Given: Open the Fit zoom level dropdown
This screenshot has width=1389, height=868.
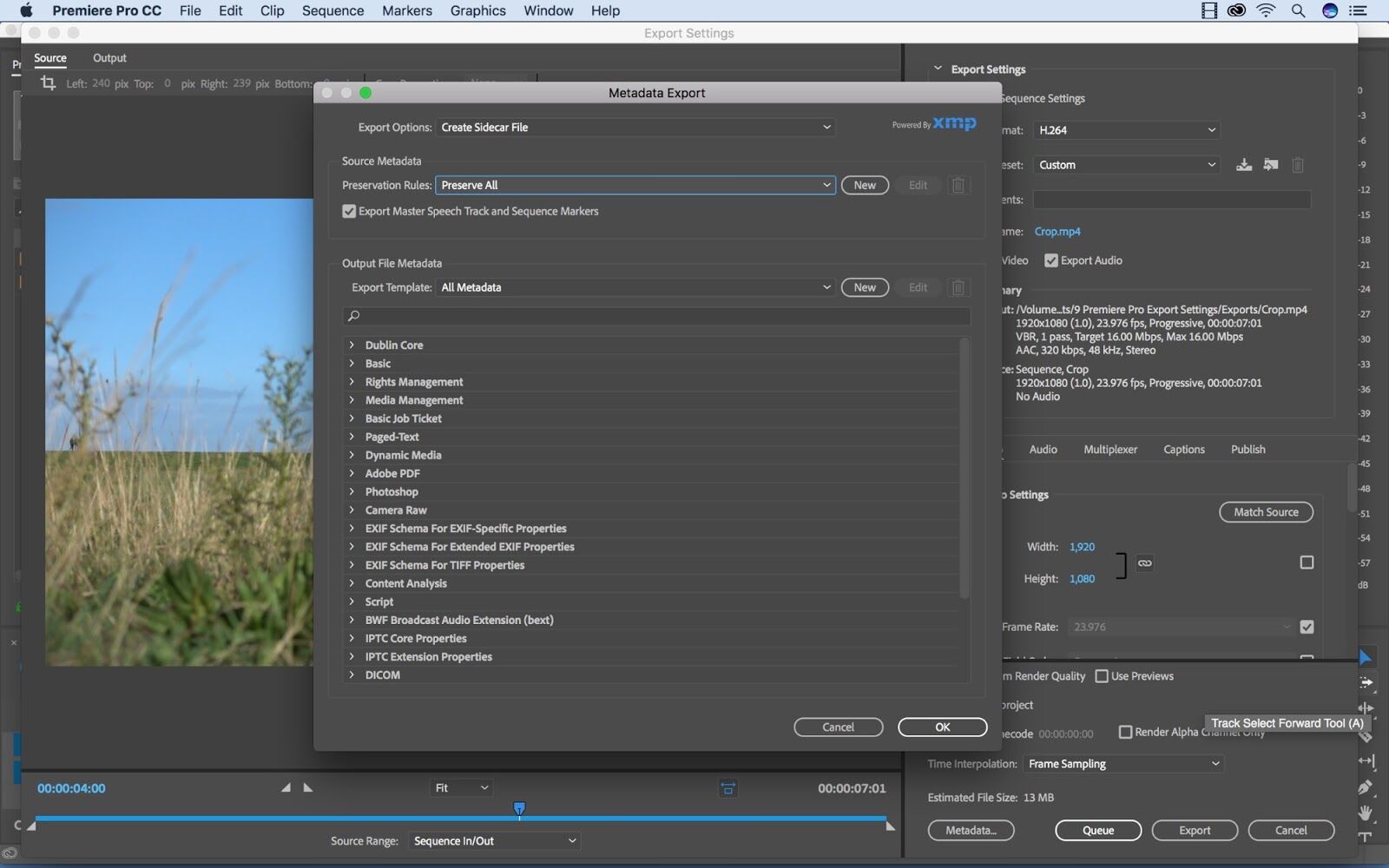Looking at the screenshot, I should click(x=462, y=788).
